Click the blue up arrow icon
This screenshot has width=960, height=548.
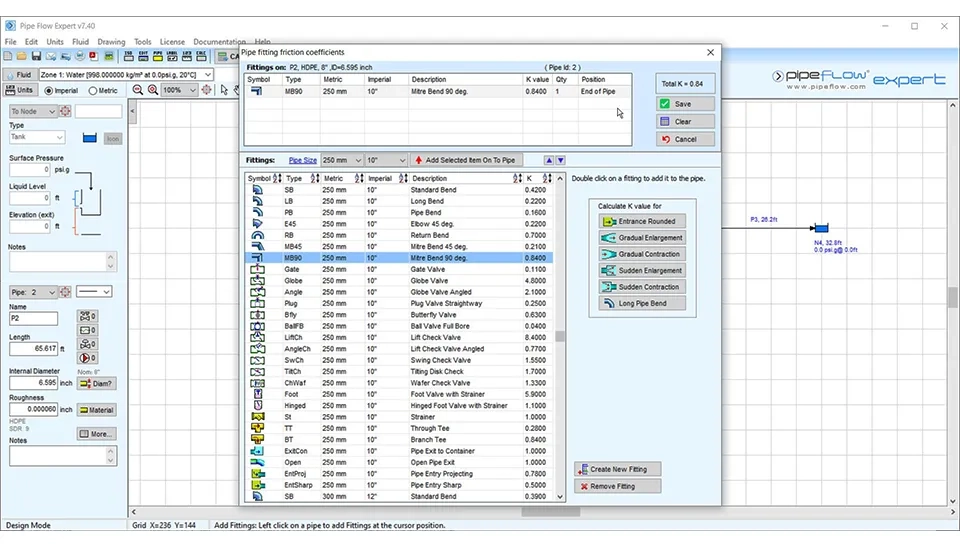point(548,160)
